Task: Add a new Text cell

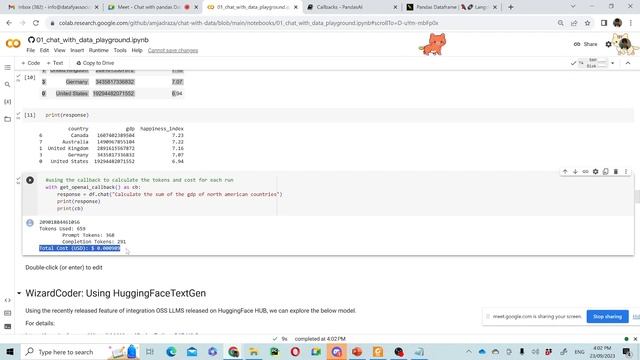Action: point(55,63)
